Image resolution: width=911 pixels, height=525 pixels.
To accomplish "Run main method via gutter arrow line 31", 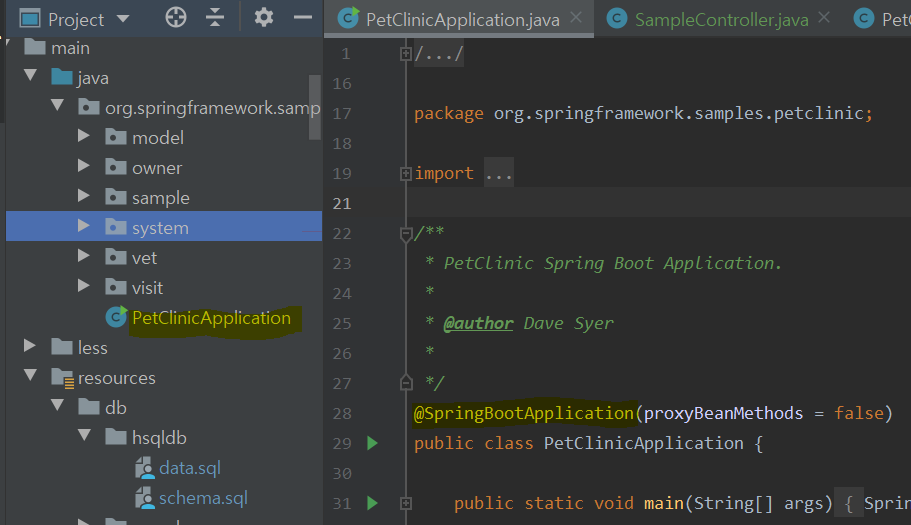I will [x=372, y=503].
